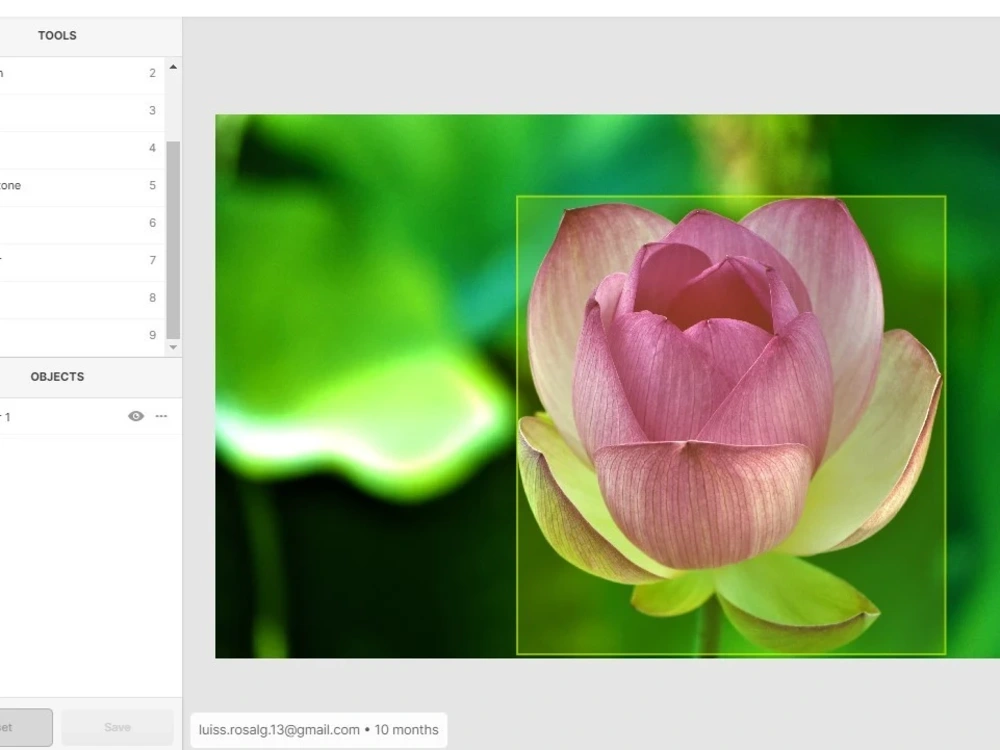Select the tool row with shortcut 9
The width and height of the screenshot is (1000, 750).
[x=82, y=335]
